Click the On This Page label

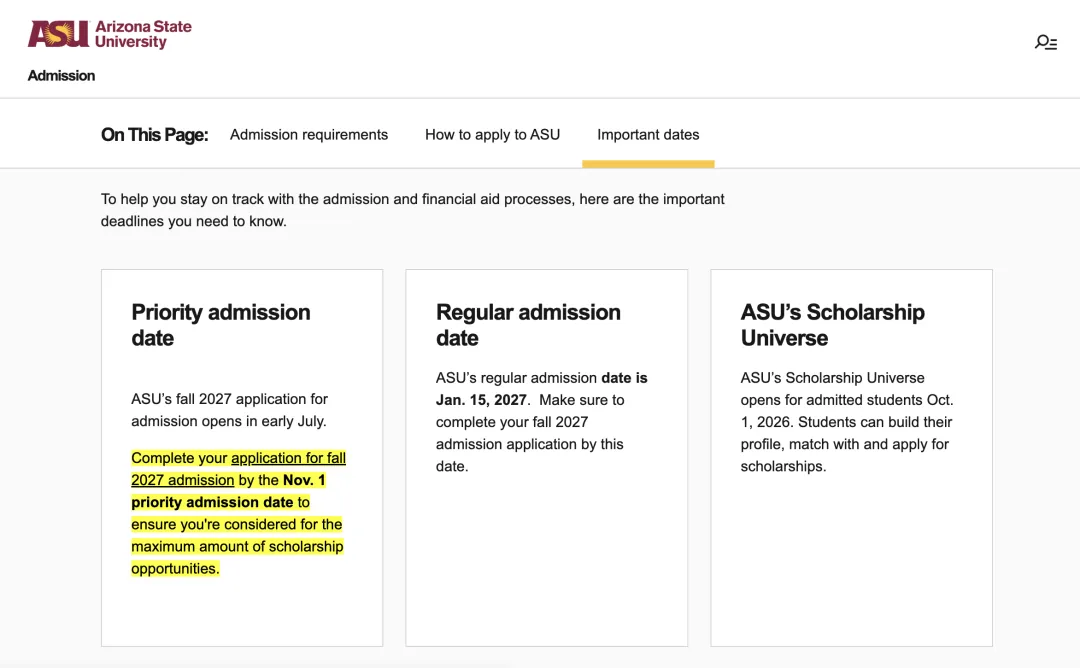click(x=154, y=134)
